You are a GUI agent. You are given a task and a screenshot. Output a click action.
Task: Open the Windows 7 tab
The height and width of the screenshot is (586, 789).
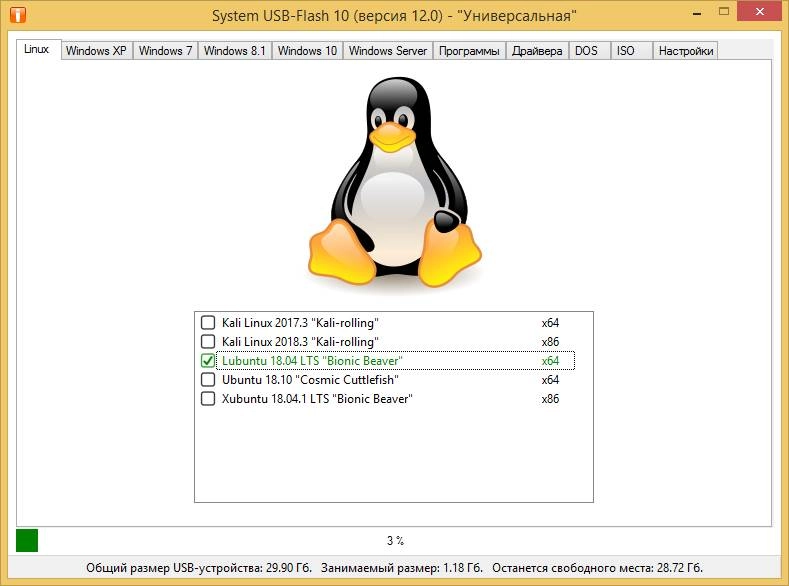166,51
